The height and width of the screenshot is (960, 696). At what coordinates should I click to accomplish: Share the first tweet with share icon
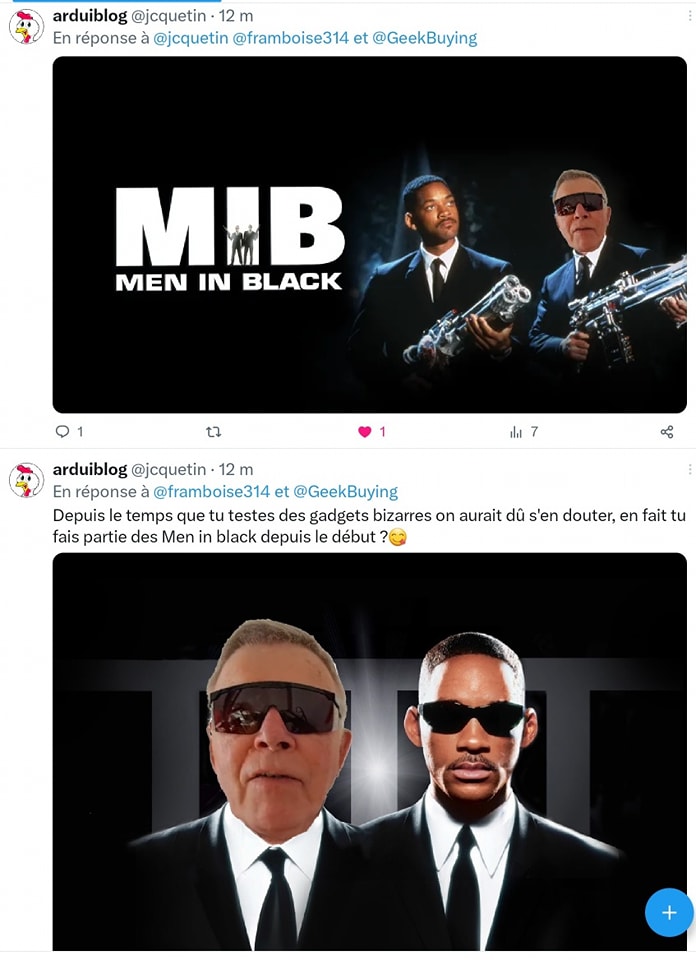pyautogui.click(x=667, y=432)
